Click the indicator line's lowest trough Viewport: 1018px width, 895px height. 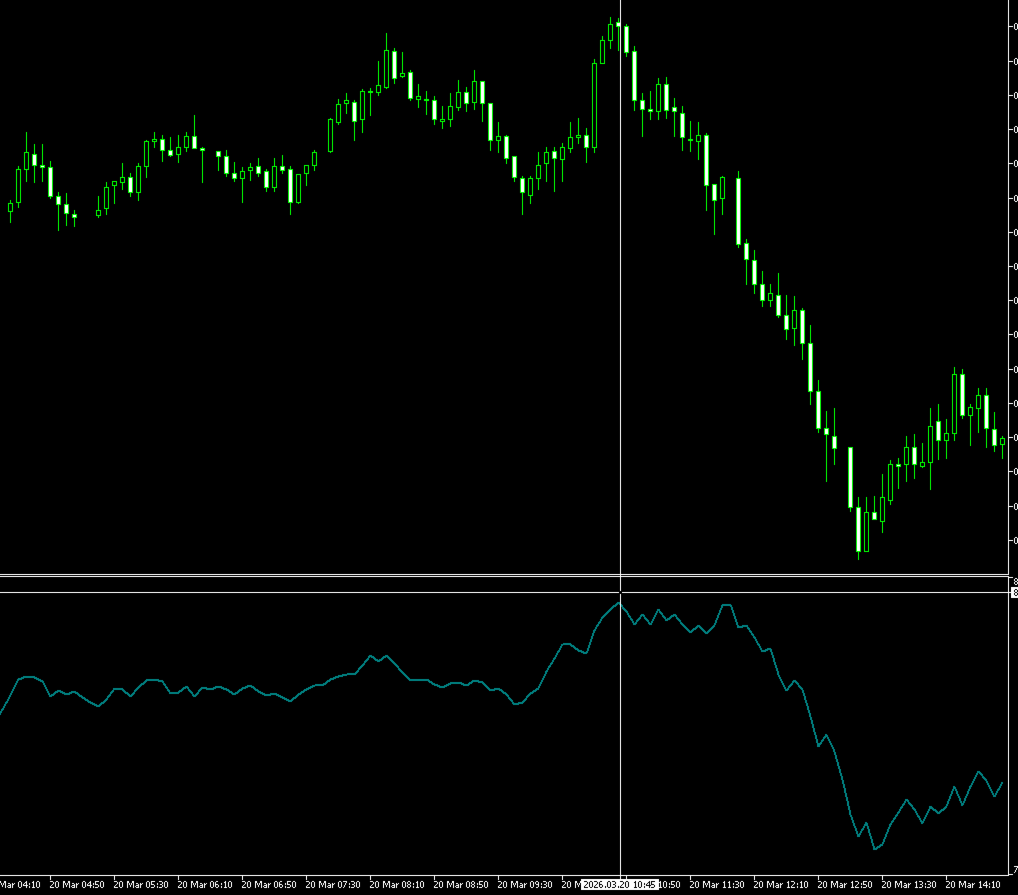point(875,848)
